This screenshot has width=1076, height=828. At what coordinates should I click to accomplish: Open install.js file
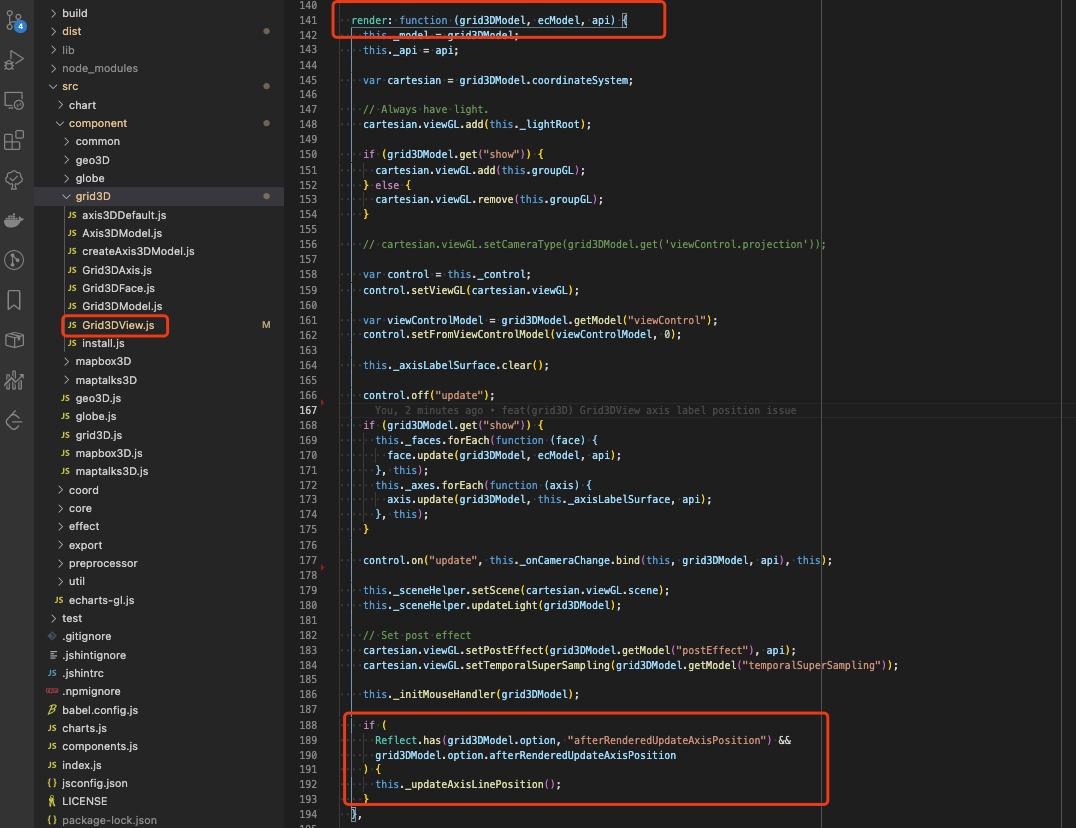[159, 343]
